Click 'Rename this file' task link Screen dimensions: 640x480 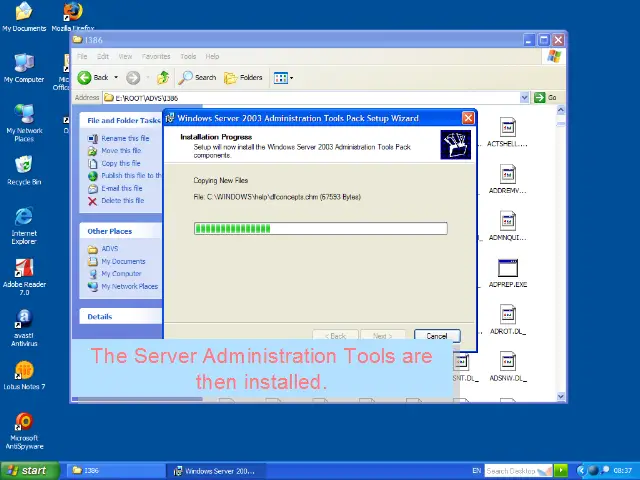click(x=125, y=138)
